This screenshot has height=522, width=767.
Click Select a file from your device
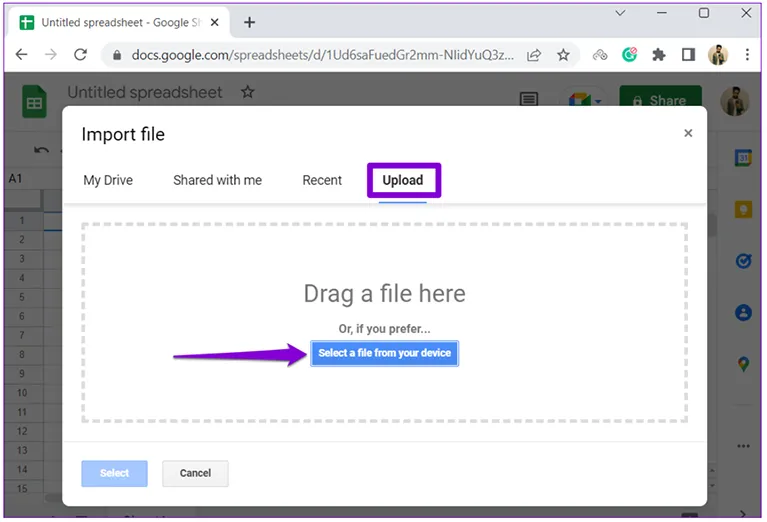click(x=384, y=353)
